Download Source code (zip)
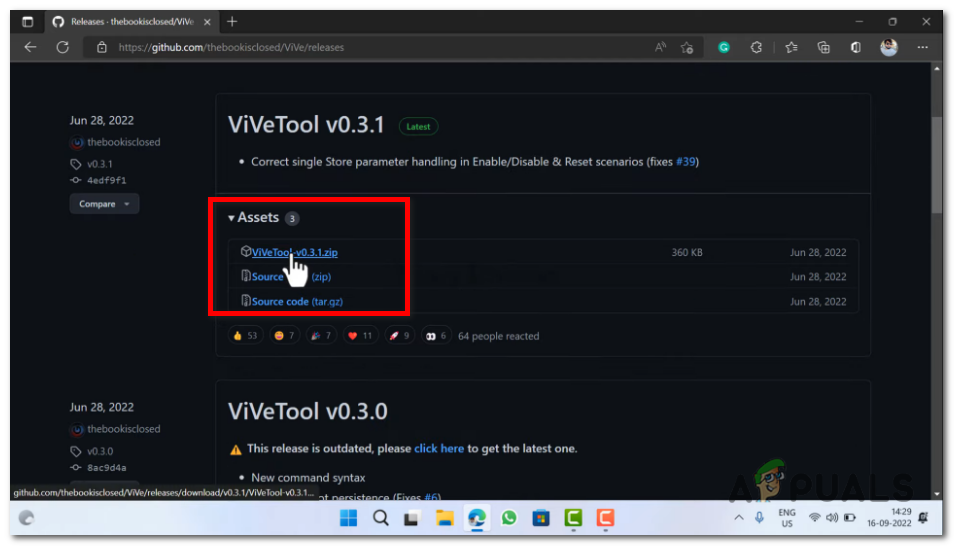954x546 pixels. (291, 277)
